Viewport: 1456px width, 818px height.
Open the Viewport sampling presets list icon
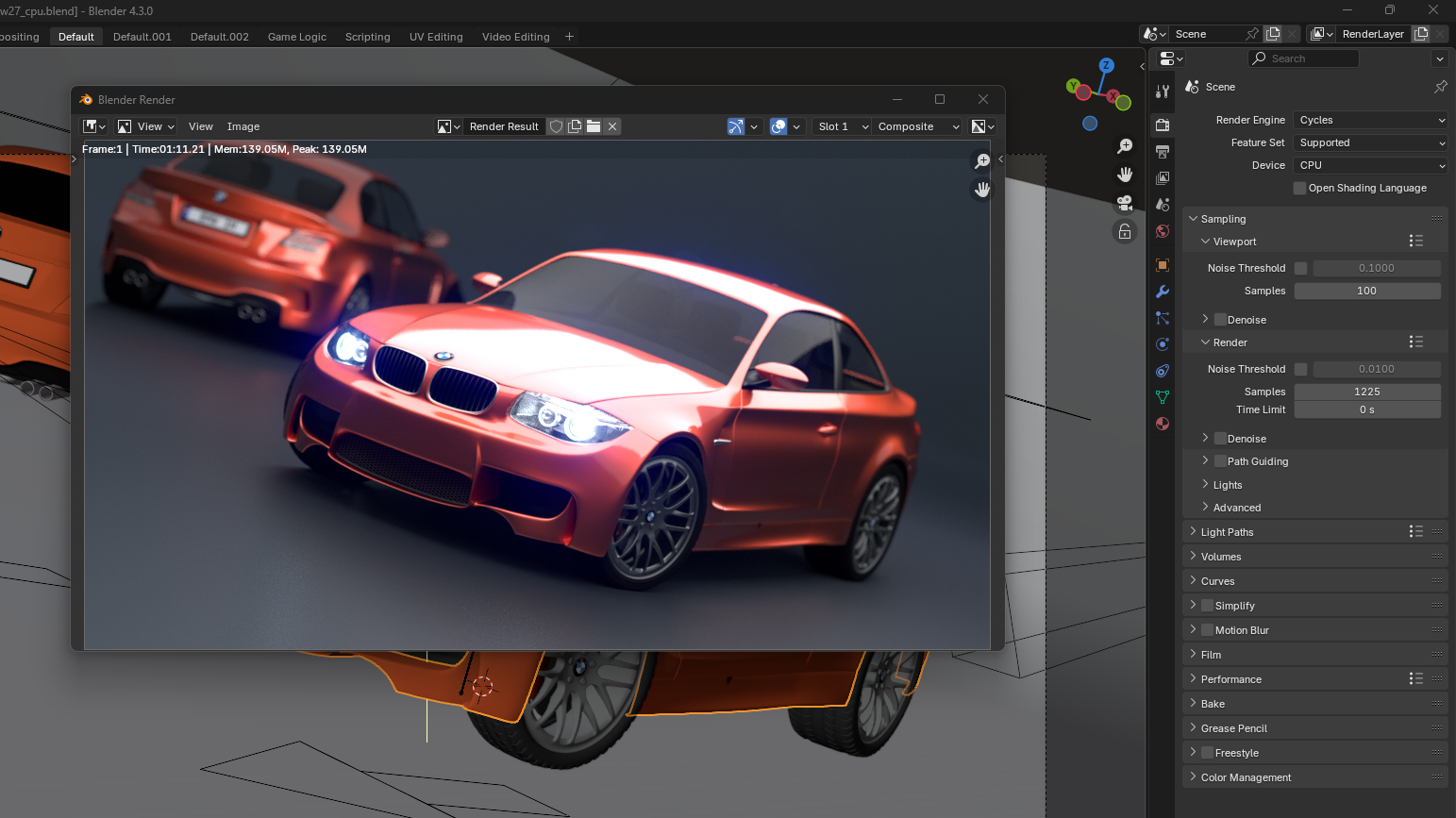click(x=1415, y=242)
